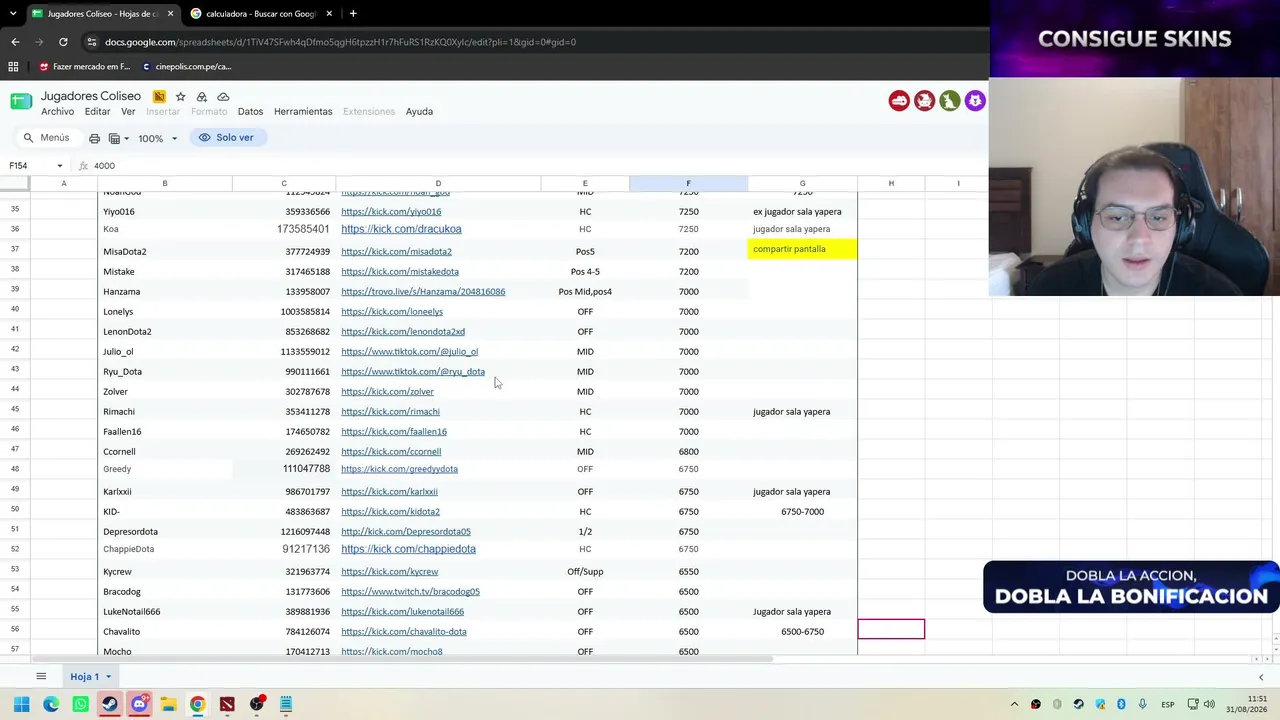Viewport: 1280px width, 720px height.
Task: Open Microsoft Edge from the taskbar
Action: 51,704
